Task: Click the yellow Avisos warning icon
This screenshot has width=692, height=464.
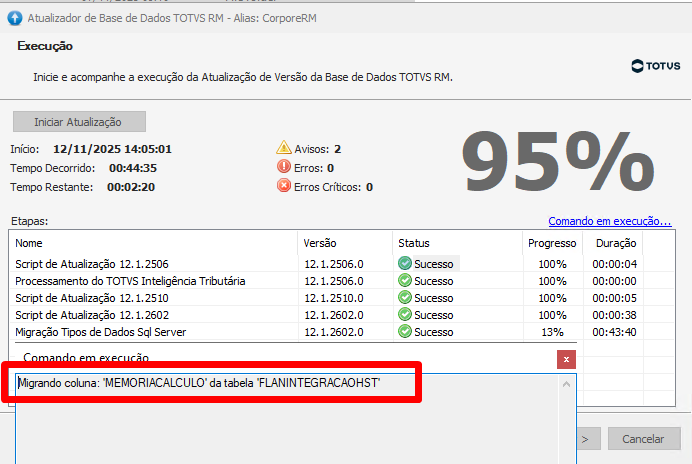Action: coord(284,147)
